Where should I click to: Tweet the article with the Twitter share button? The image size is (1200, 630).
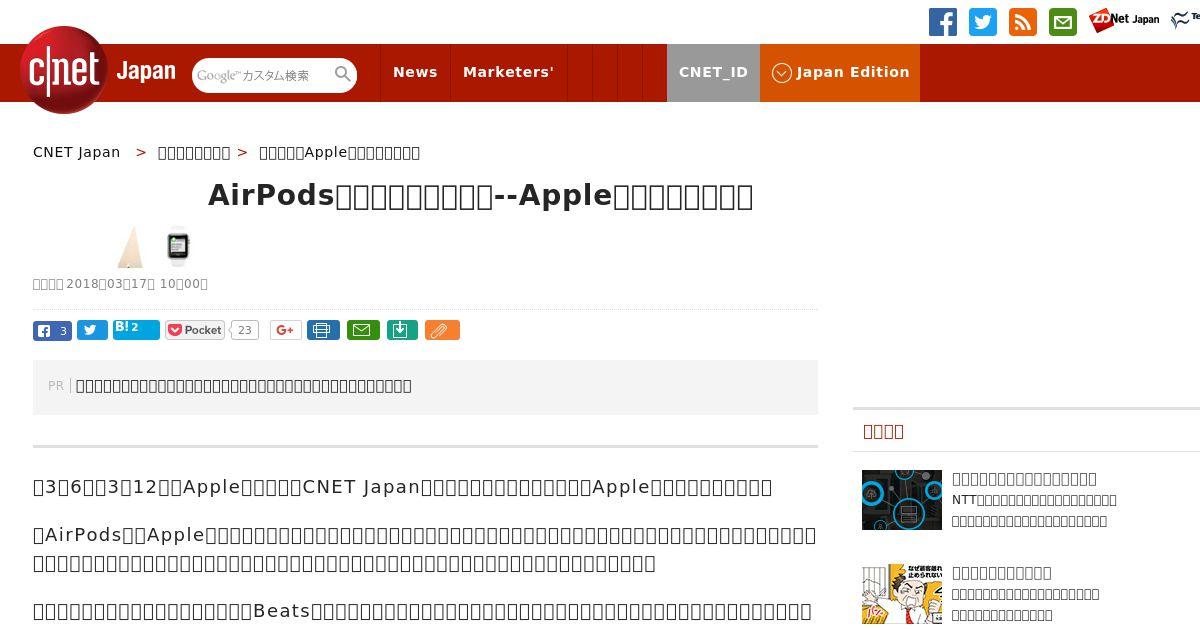tap(92, 330)
